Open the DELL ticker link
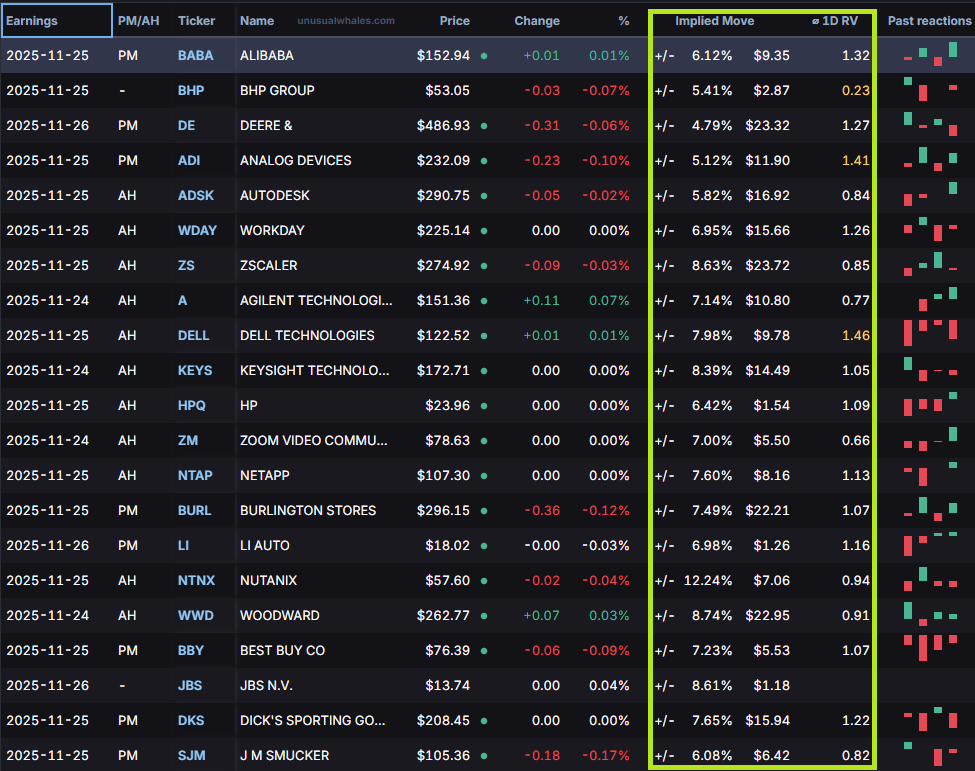Screen dimensions: 975x771 (x=193, y=335)
